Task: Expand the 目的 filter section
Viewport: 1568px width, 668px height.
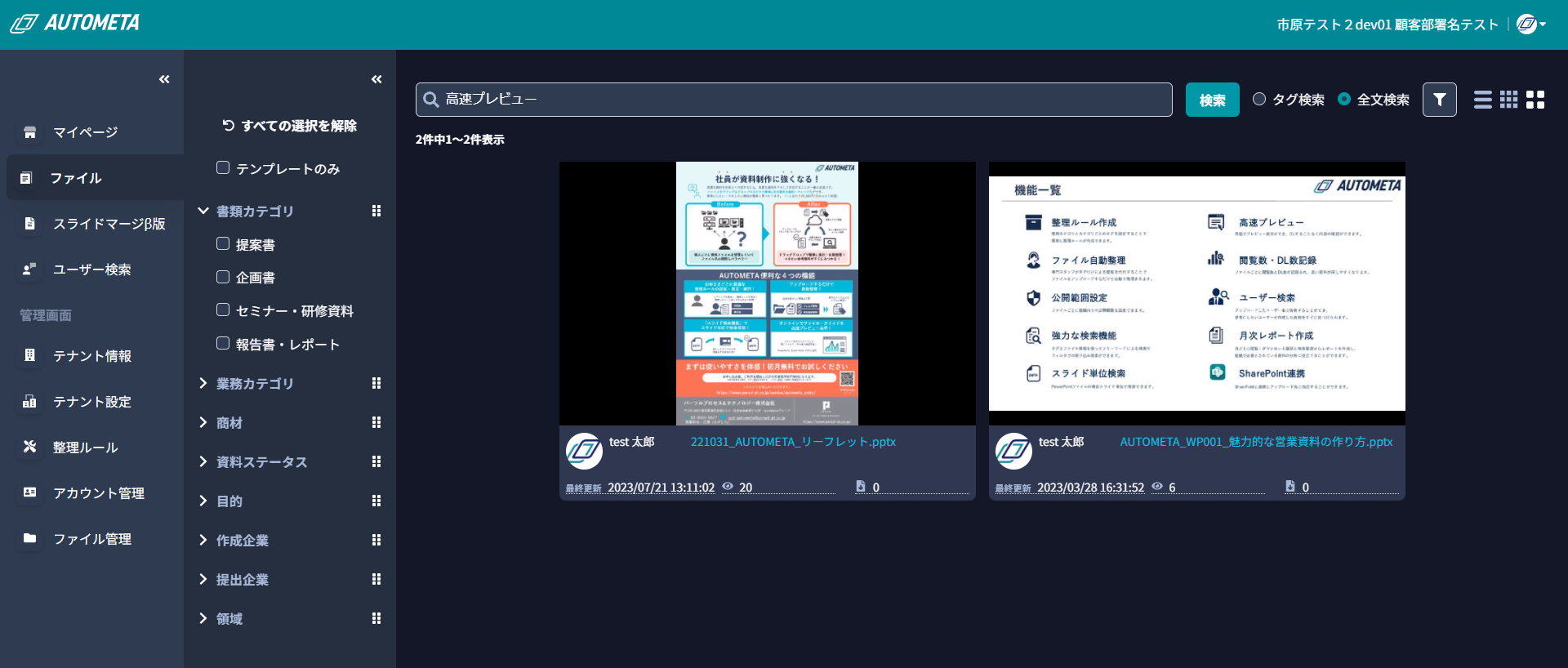Action: click(x=203, y=501)
